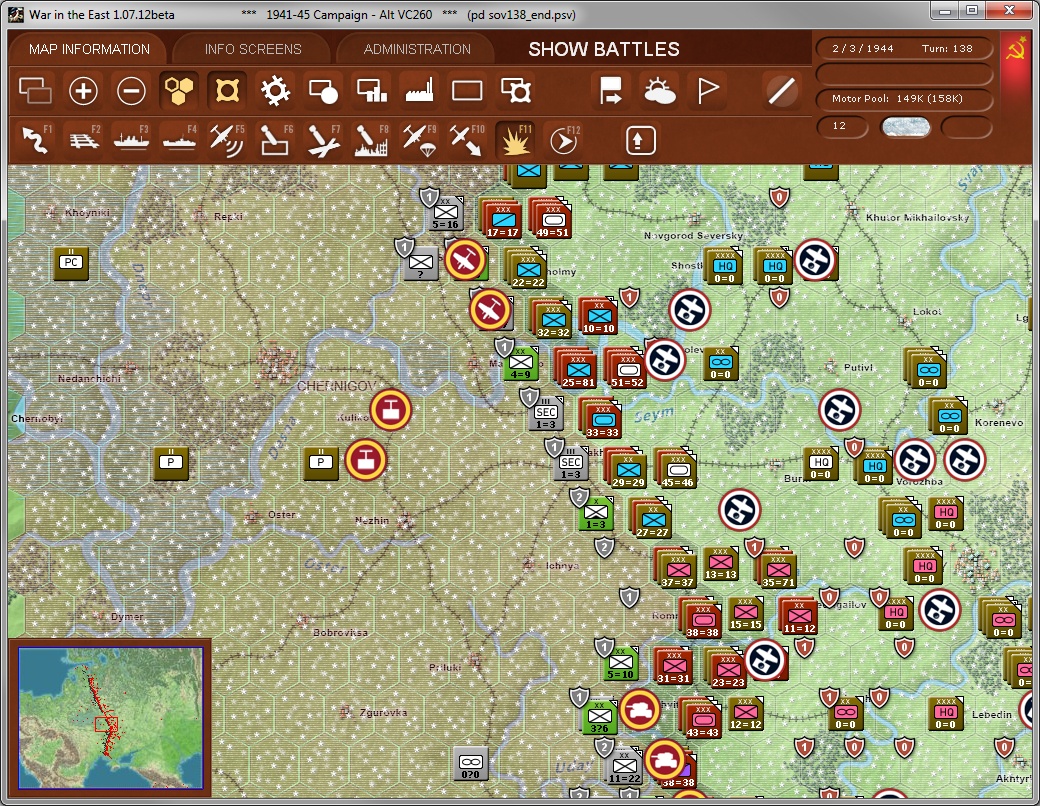Click the rectangle-and-circle unit display icon
This screenshot has height=806, width=1040.
(323, 90)
